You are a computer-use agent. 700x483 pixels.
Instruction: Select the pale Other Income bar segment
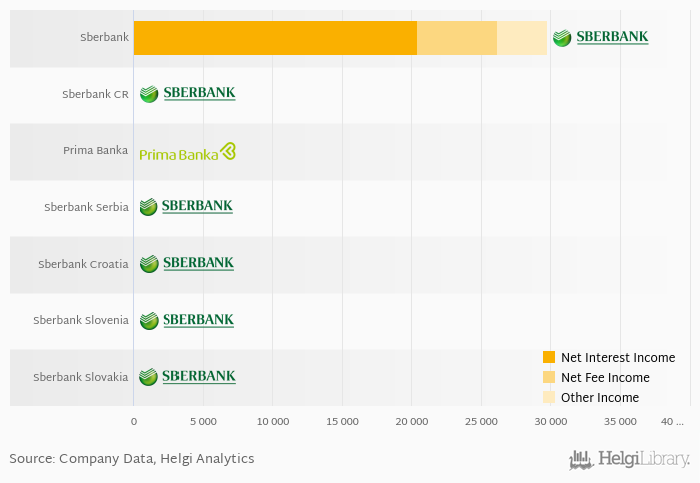522,38
